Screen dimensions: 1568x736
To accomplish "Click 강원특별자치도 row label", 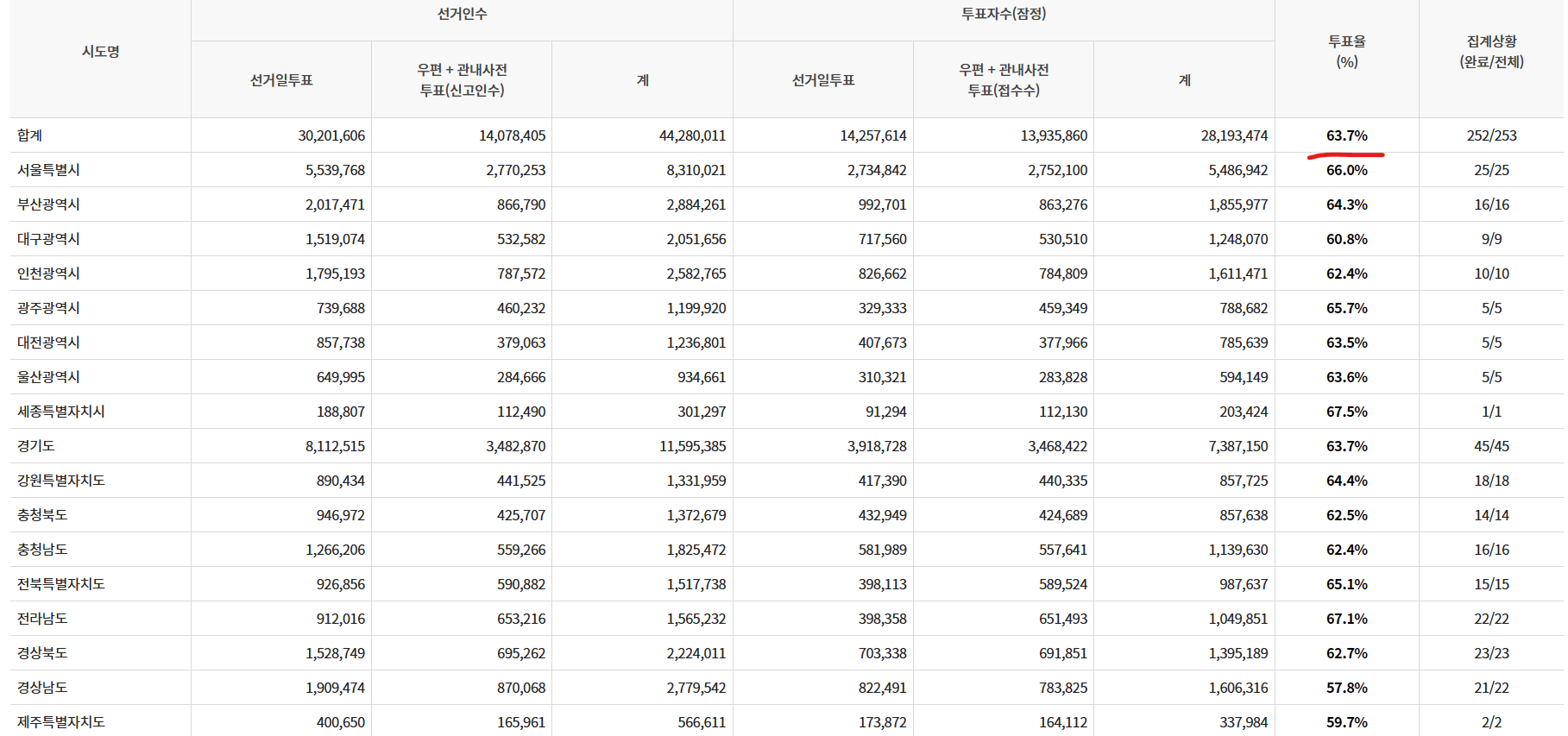I will click(x=61, y=481).
